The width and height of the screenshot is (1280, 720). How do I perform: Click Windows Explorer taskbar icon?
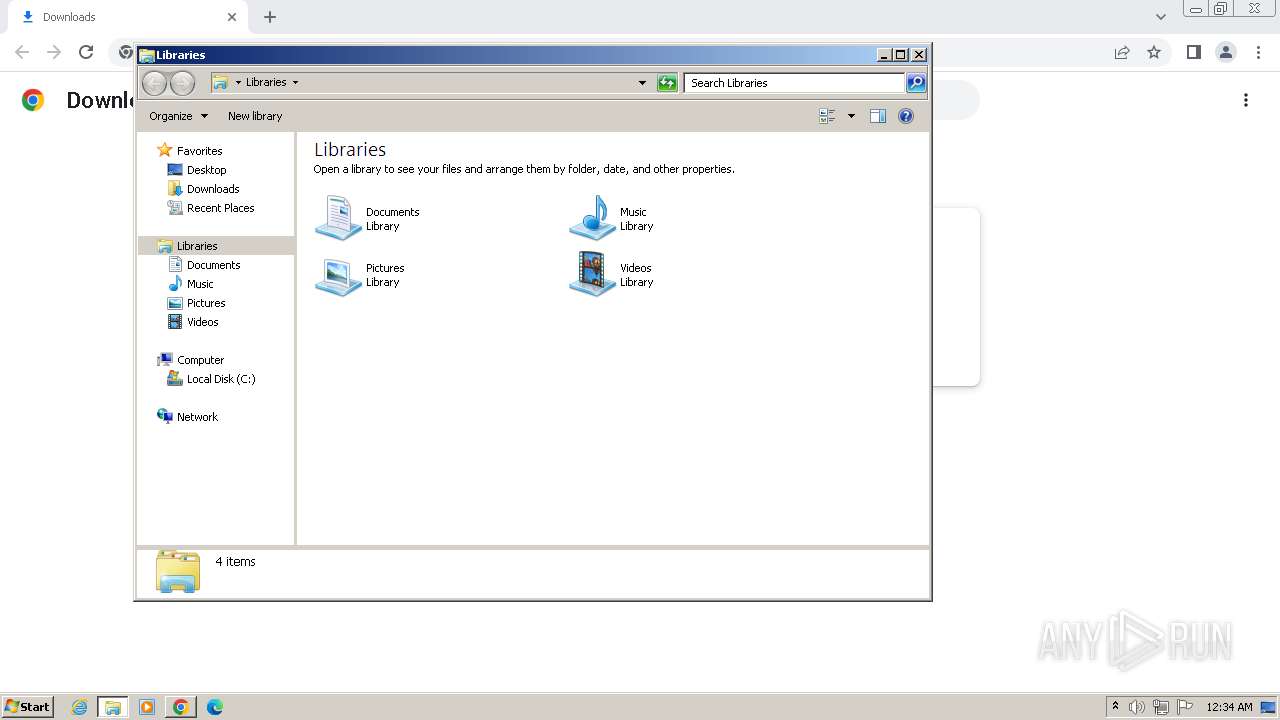(x=113, y=707)
